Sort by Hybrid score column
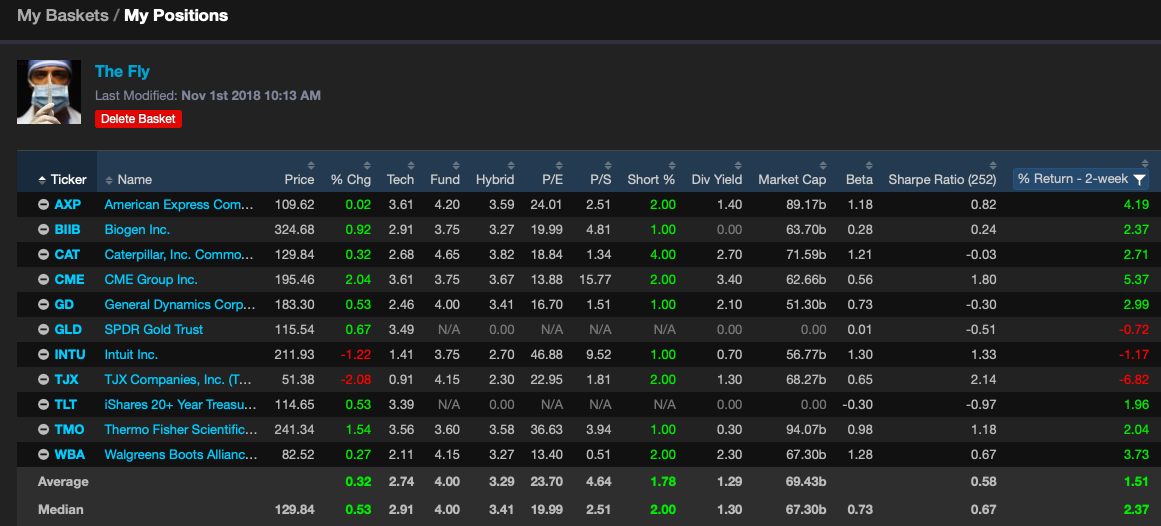The width and height of the screenshot is (1161, 526). point(495,179)
